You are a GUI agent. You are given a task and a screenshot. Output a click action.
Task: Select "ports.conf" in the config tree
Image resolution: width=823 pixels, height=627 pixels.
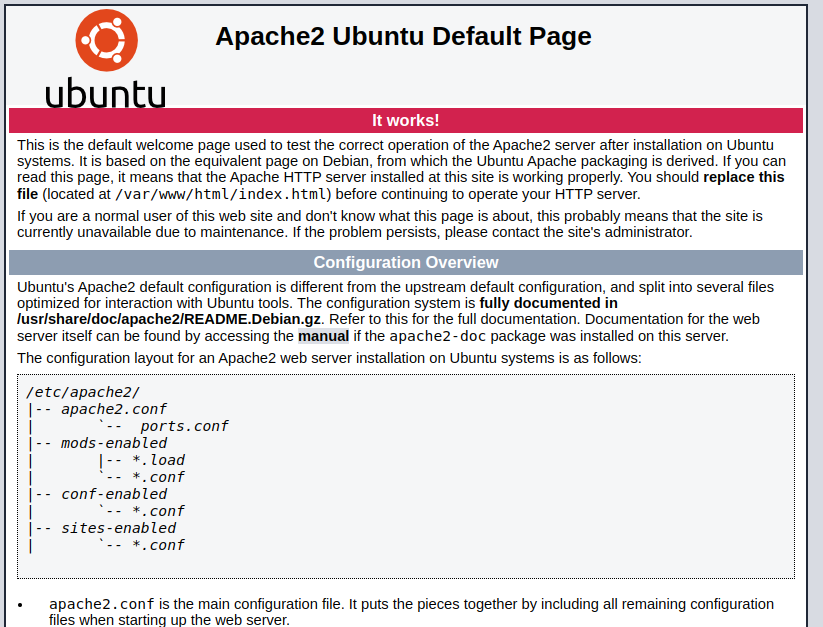pos(184,426)
